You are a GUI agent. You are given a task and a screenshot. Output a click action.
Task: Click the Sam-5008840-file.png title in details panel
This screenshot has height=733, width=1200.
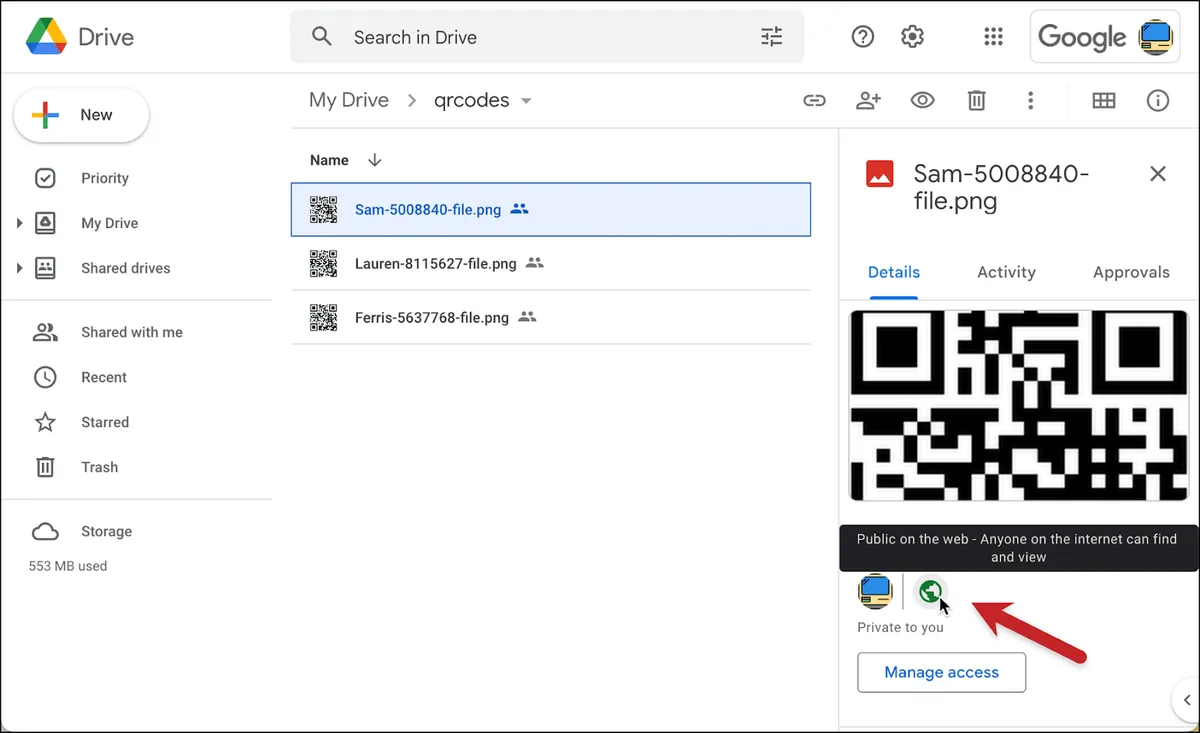point(1001,187)
